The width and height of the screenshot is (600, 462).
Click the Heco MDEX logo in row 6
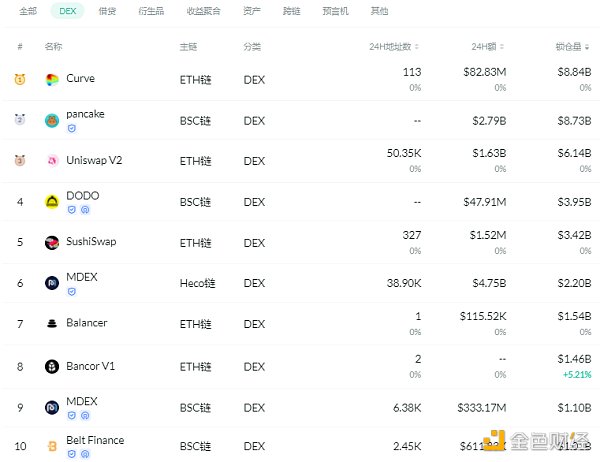pos(52,283)
